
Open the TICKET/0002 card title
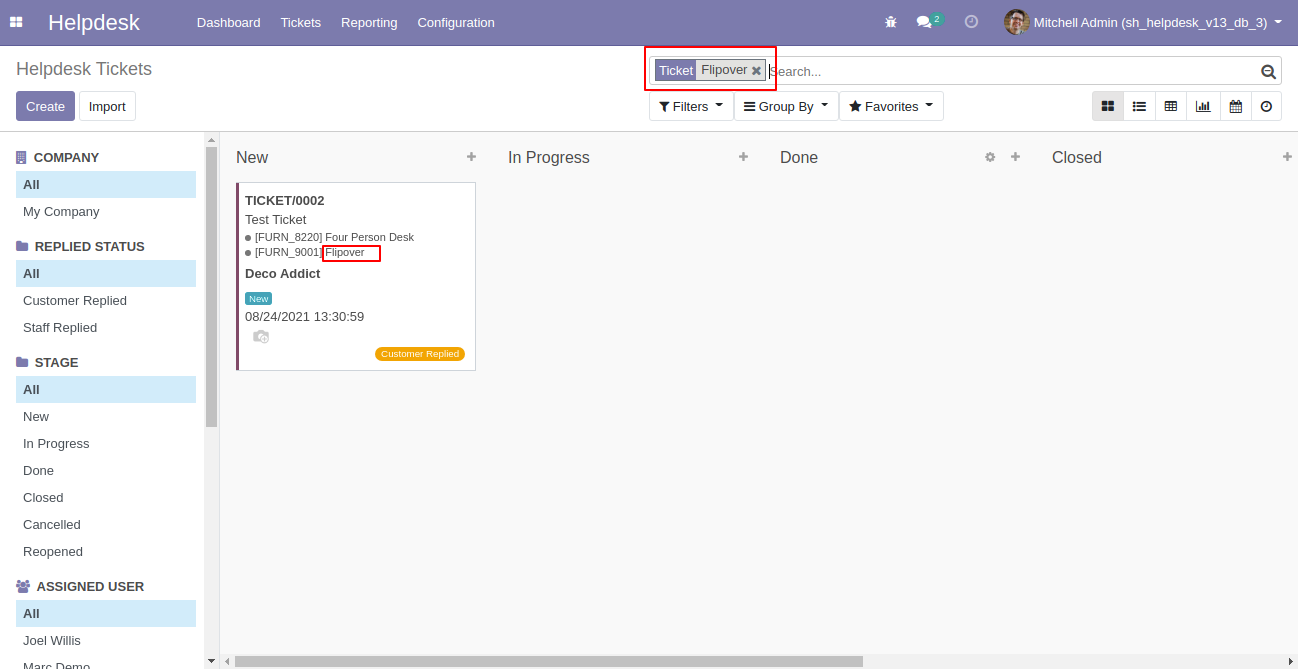285,200
